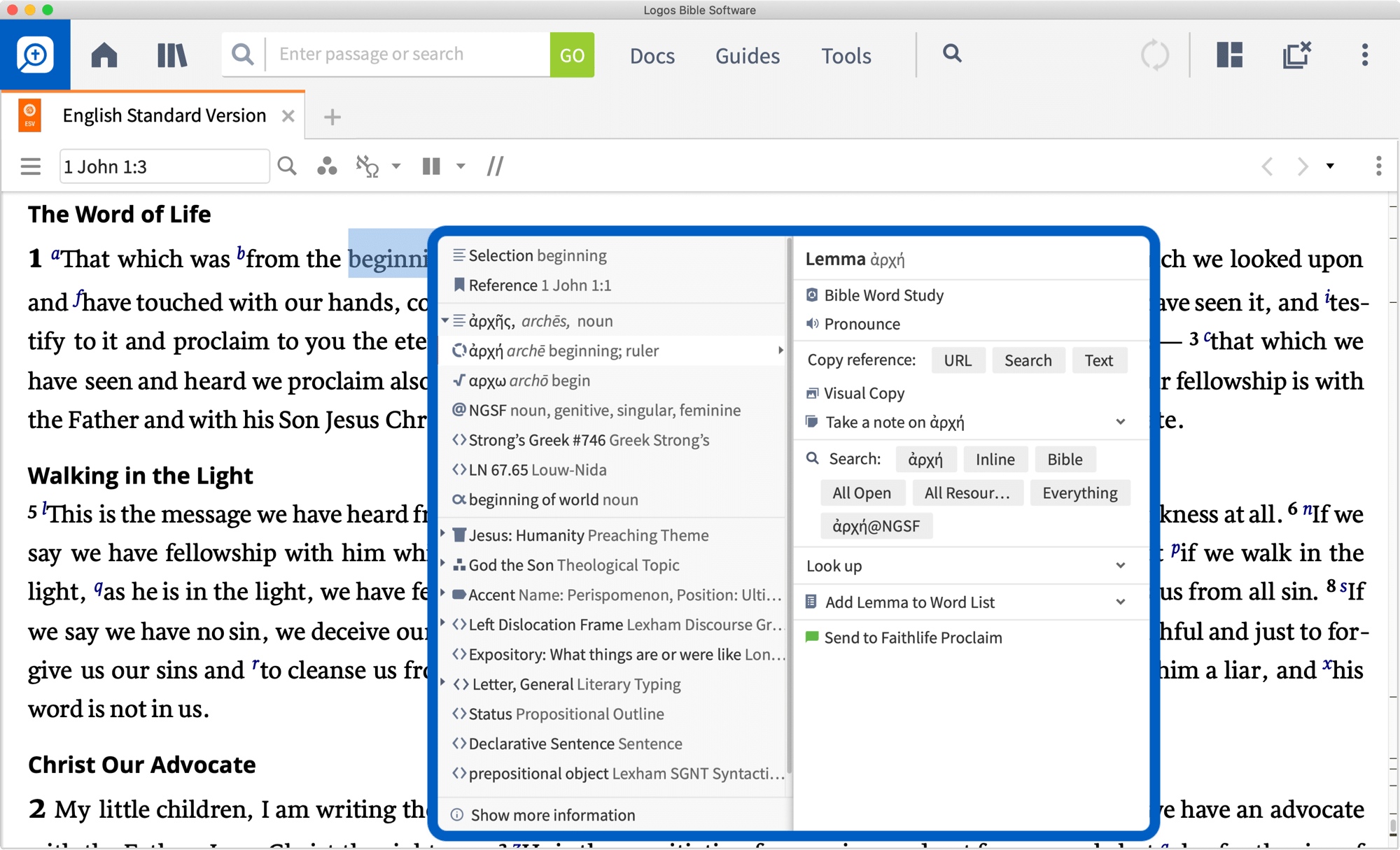Add a new tab with the plus icon
The width and height of the screenshot is (1400, 850).
pos(332,117)
